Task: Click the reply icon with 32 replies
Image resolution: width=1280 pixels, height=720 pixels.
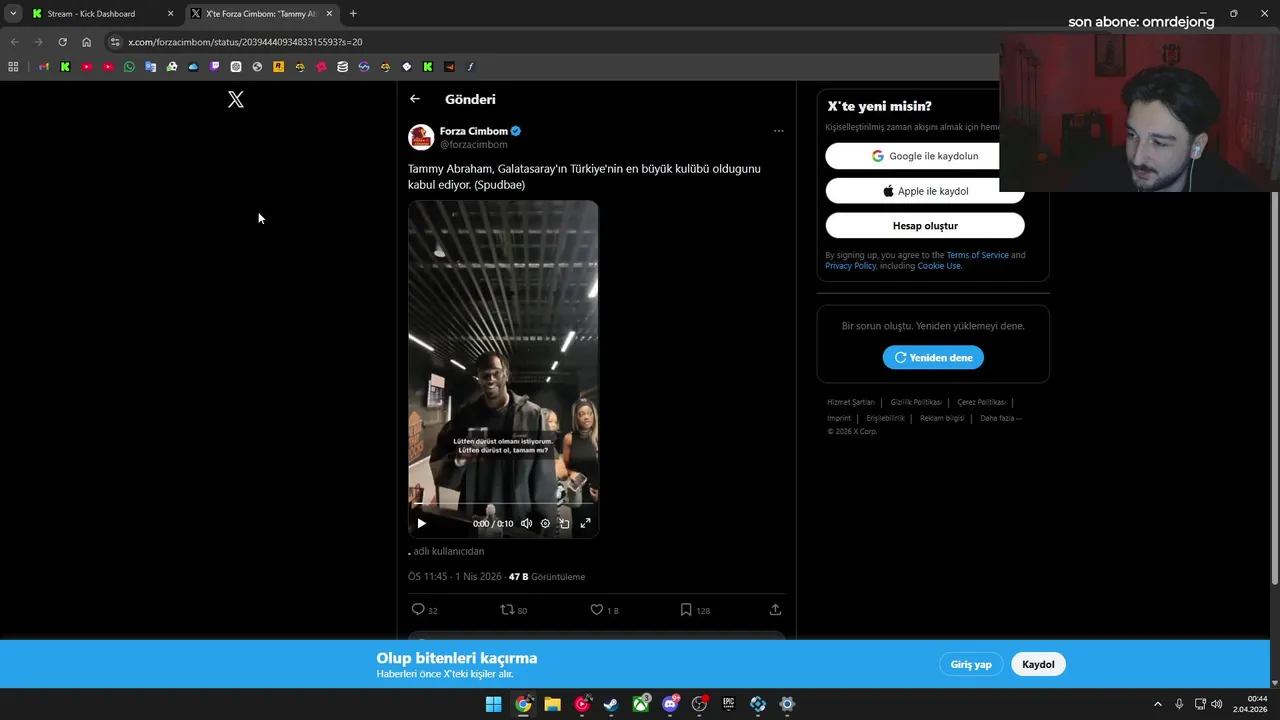Action: click(418, 609)
